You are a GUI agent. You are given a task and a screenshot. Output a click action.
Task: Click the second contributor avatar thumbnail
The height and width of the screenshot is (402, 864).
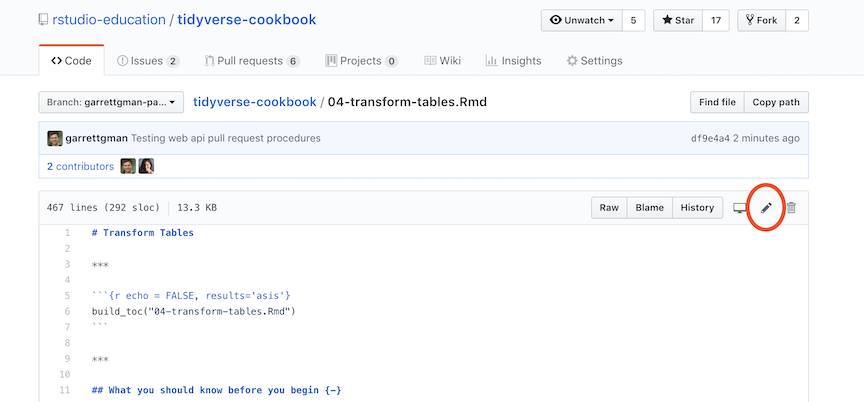click(x=145, y=166)
